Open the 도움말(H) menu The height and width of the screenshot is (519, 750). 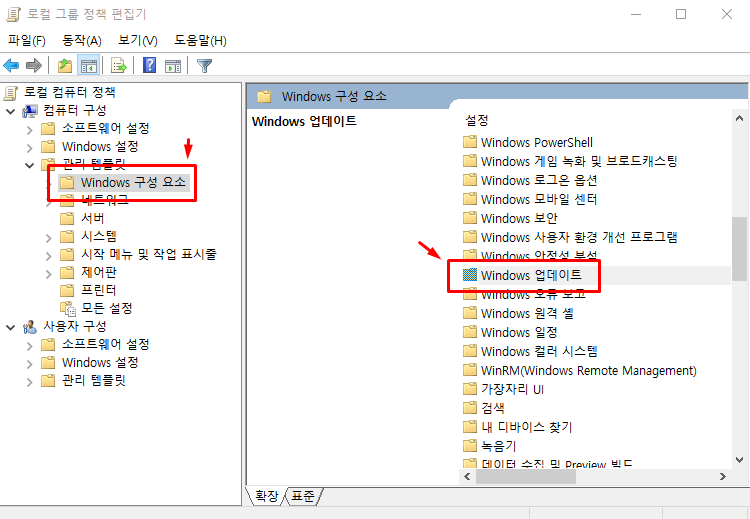(x=200, y=41)
